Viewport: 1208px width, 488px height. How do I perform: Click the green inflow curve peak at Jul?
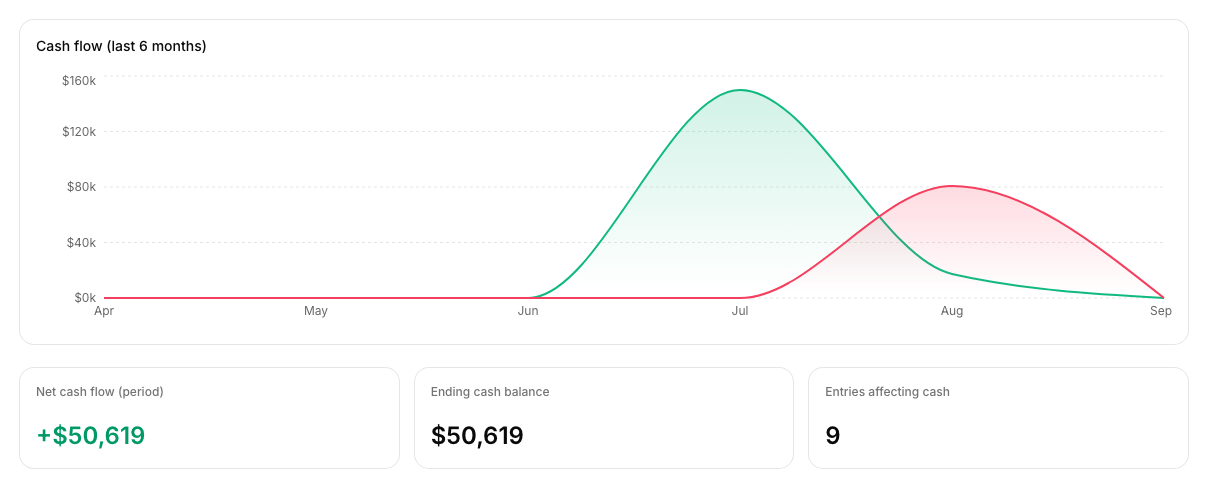(740, 90)
